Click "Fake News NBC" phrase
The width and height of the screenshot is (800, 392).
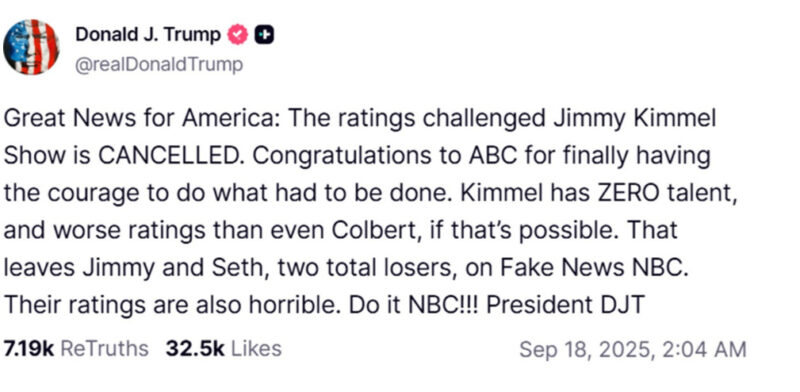point(590,268)
